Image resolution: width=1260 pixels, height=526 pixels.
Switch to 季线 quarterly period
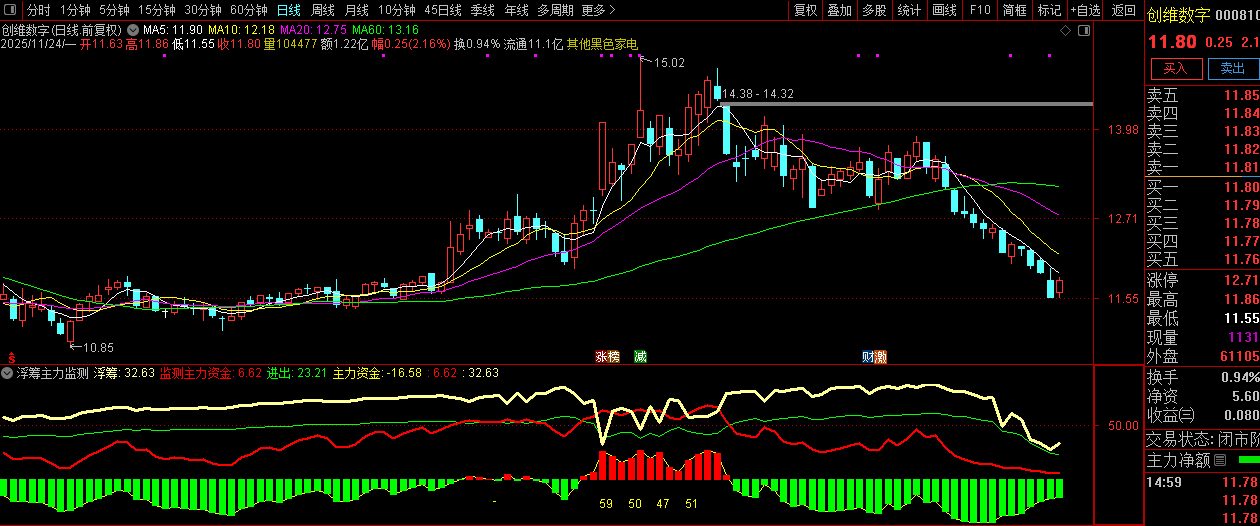483,10
